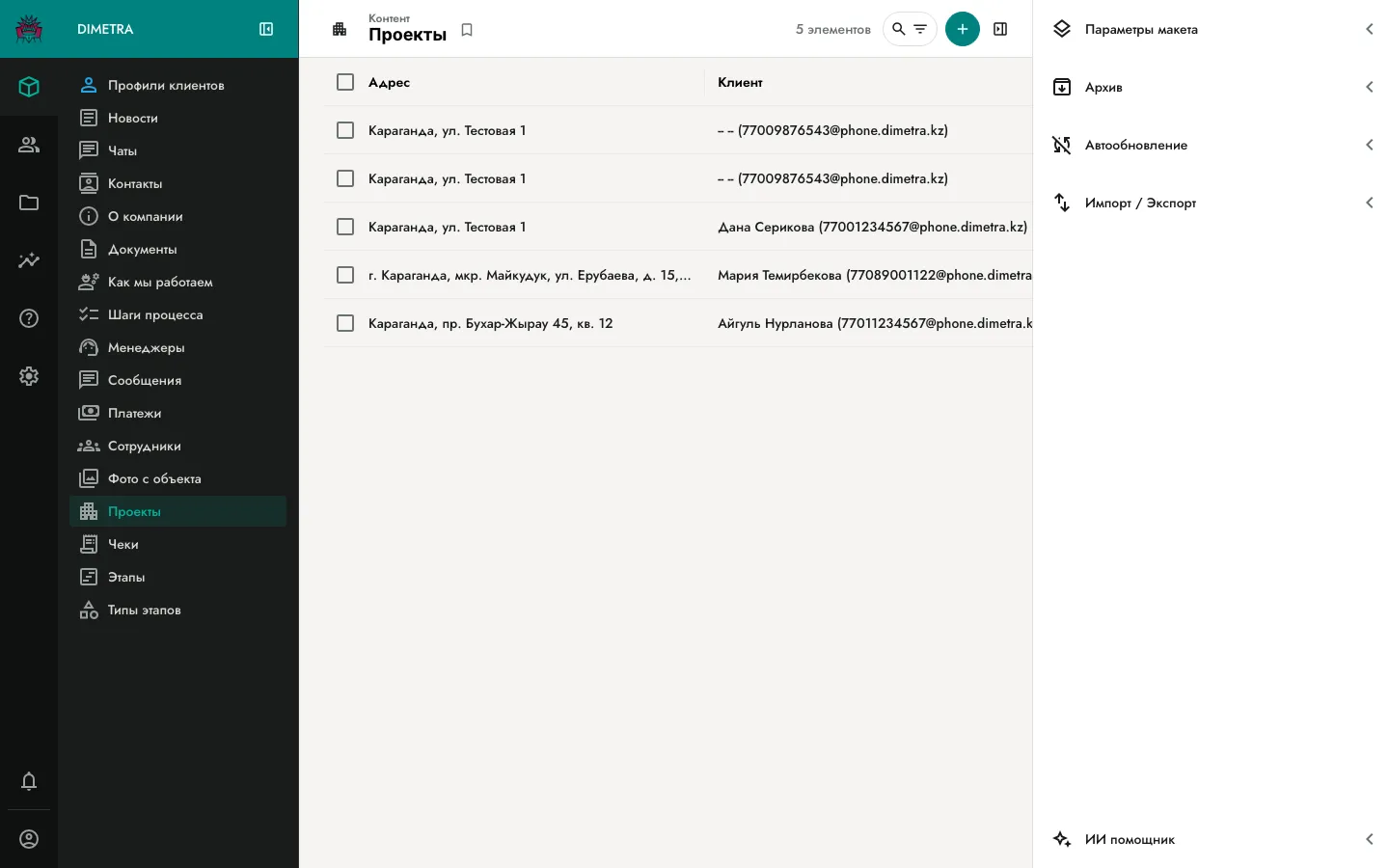Click the Автообновление sync-off icon
This screenshot has width=1389, height=868.
(1062, 145)
